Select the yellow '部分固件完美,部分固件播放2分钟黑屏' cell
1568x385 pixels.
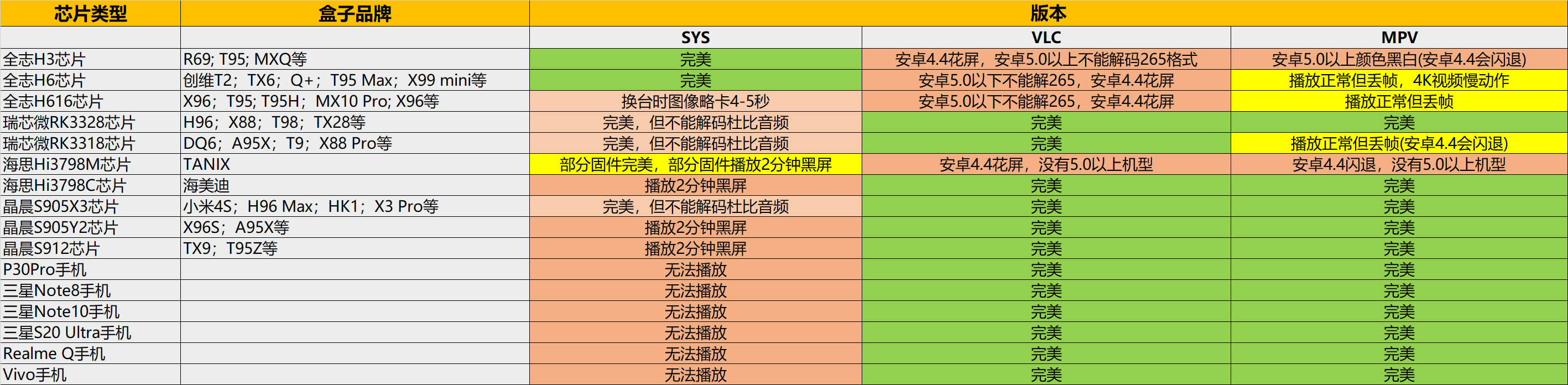pyautogui.click(x=696, y=164)
